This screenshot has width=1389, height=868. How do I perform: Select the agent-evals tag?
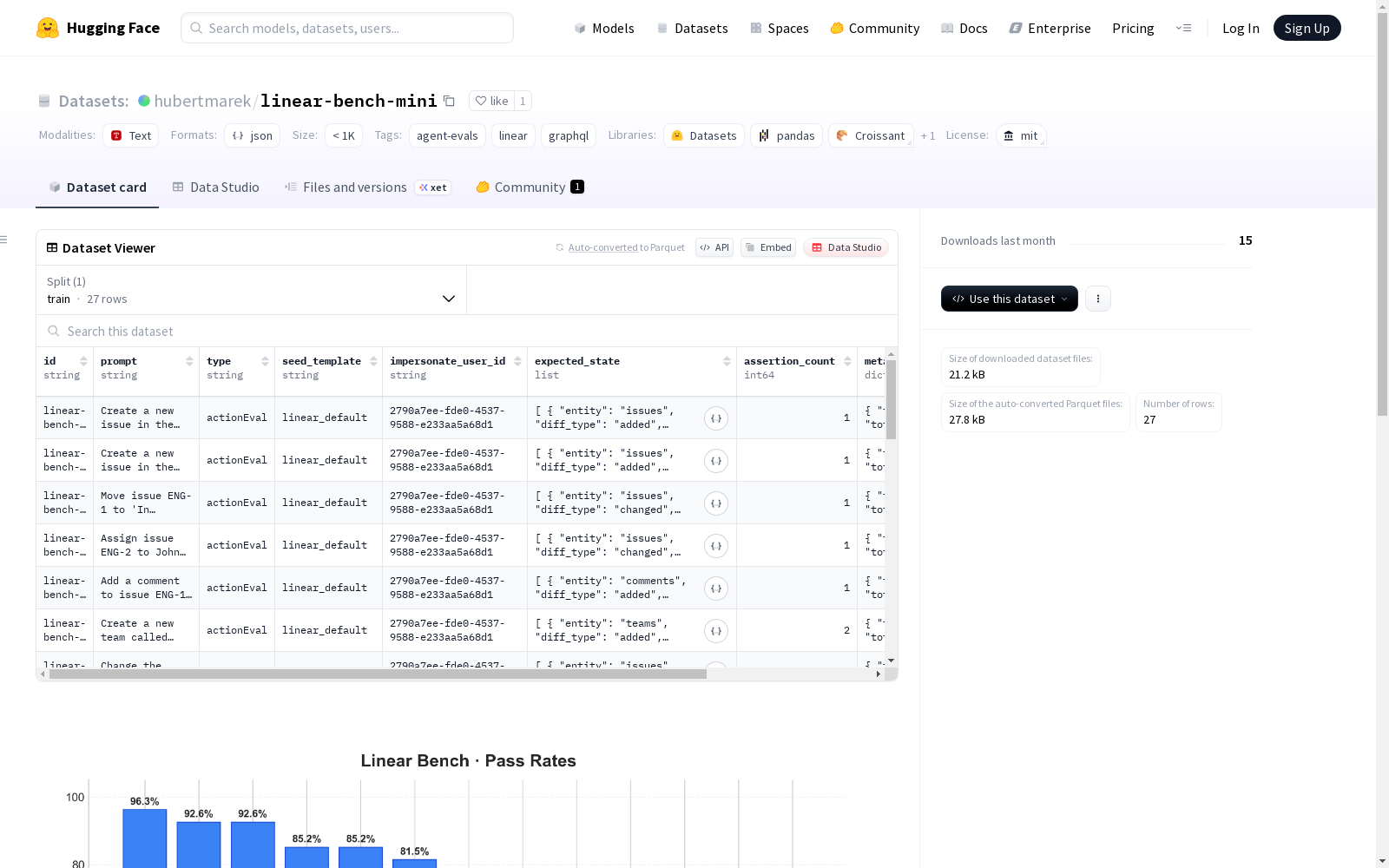[447, 135]
